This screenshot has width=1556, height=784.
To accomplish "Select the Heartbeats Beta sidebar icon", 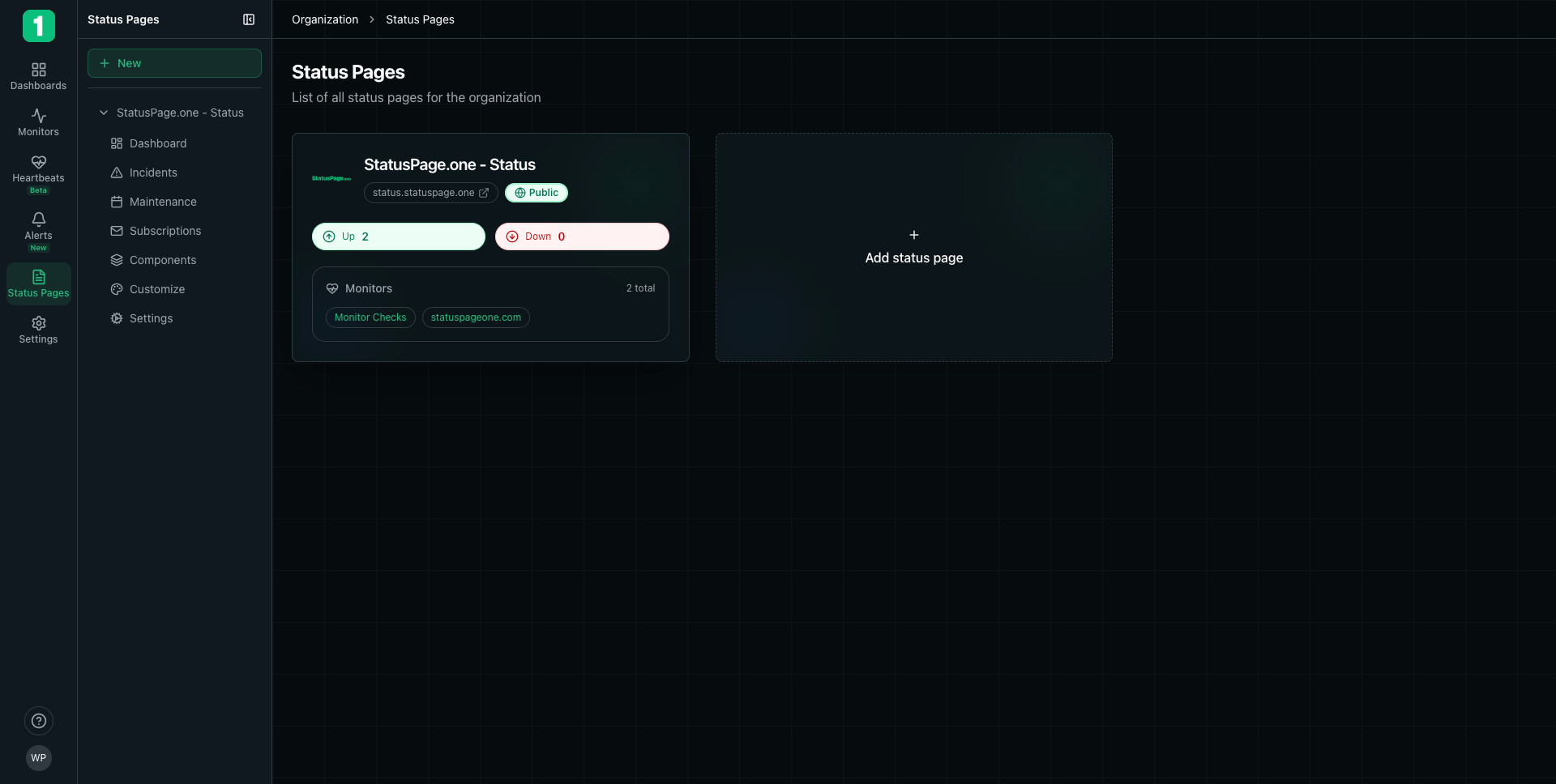I will tap(38, 171).
